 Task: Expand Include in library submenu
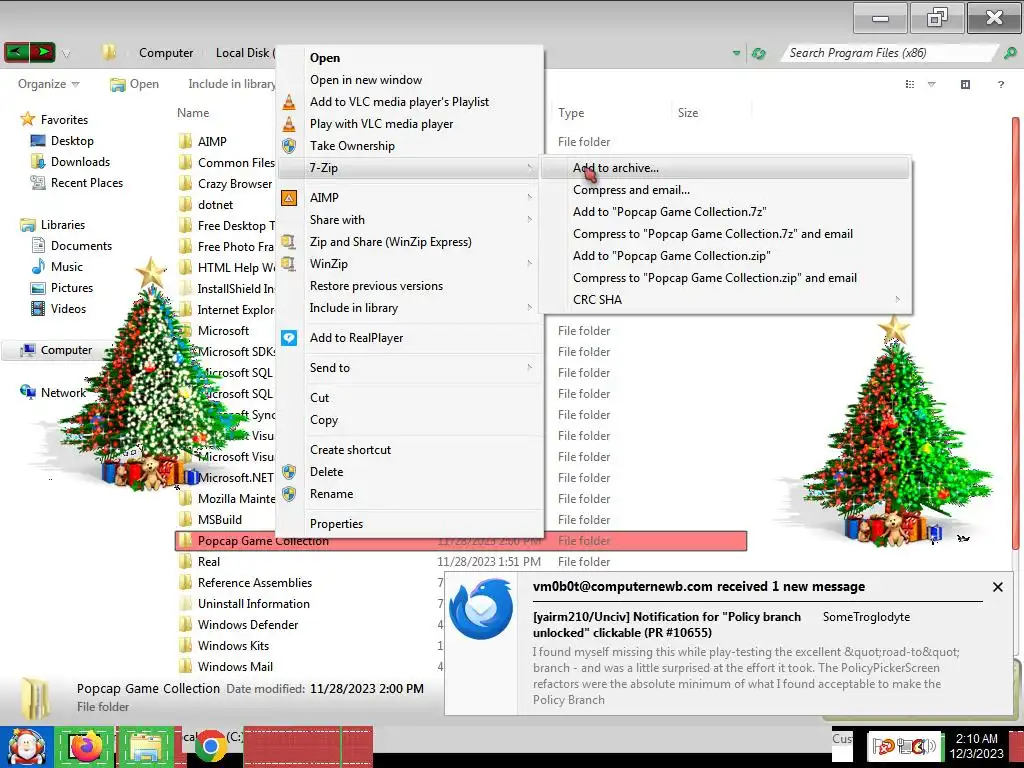(x=410, y=308)
